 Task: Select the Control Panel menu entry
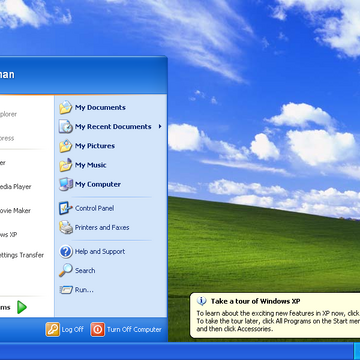click(x=110, y=208)
